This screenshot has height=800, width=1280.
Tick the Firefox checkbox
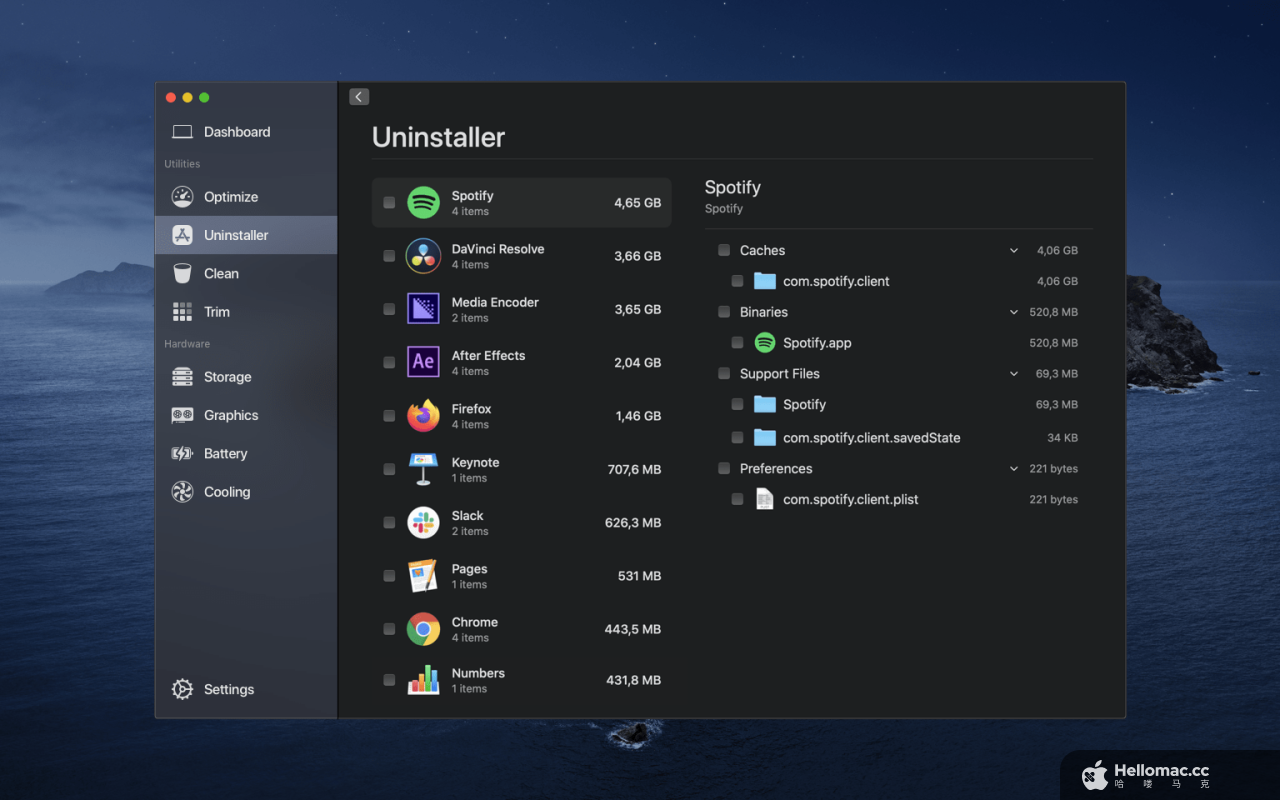point(389,415)
